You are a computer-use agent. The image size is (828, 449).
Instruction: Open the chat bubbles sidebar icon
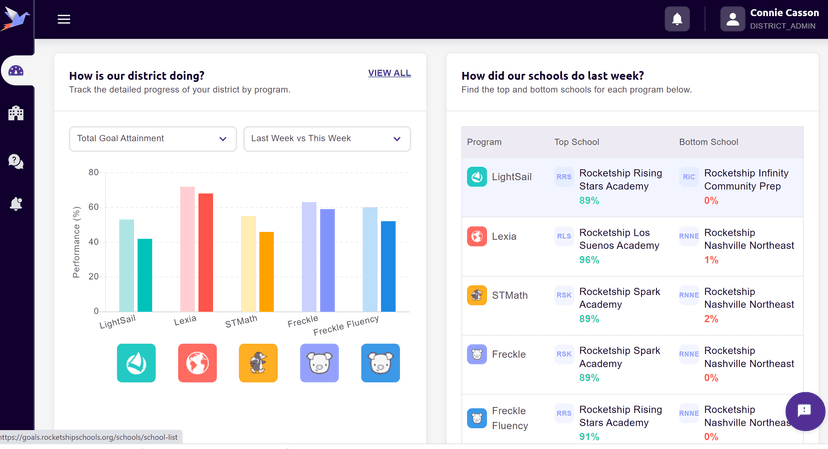[x=16, y=160]
